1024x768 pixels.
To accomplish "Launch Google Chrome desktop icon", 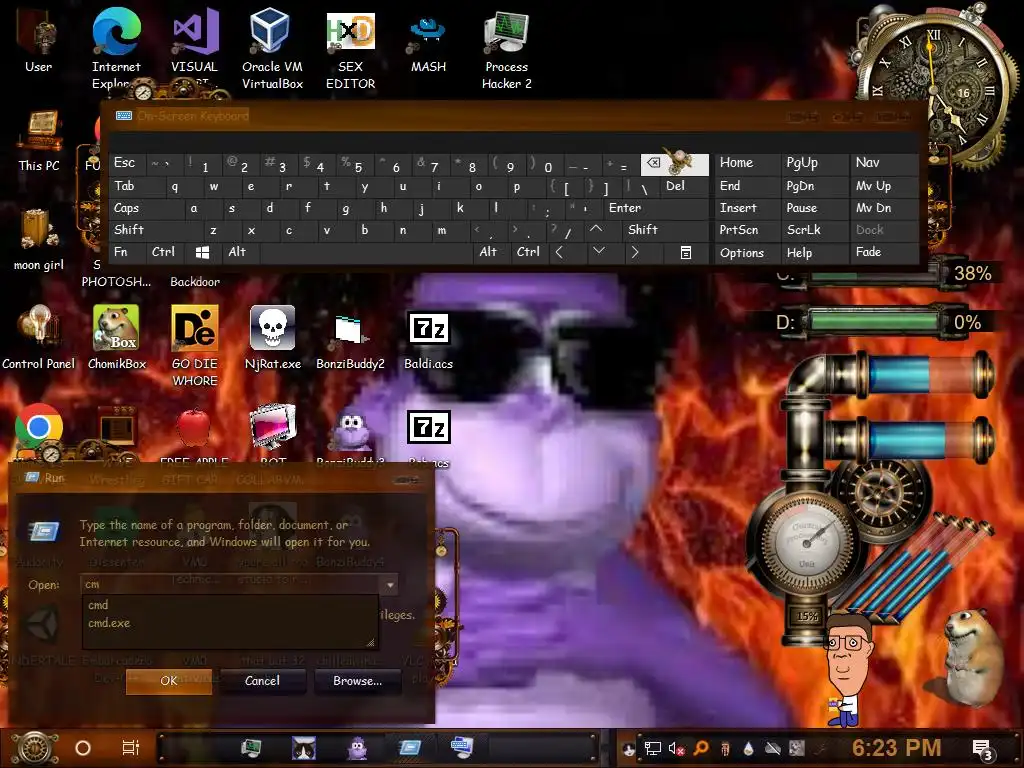I will [x=39, y=427].
